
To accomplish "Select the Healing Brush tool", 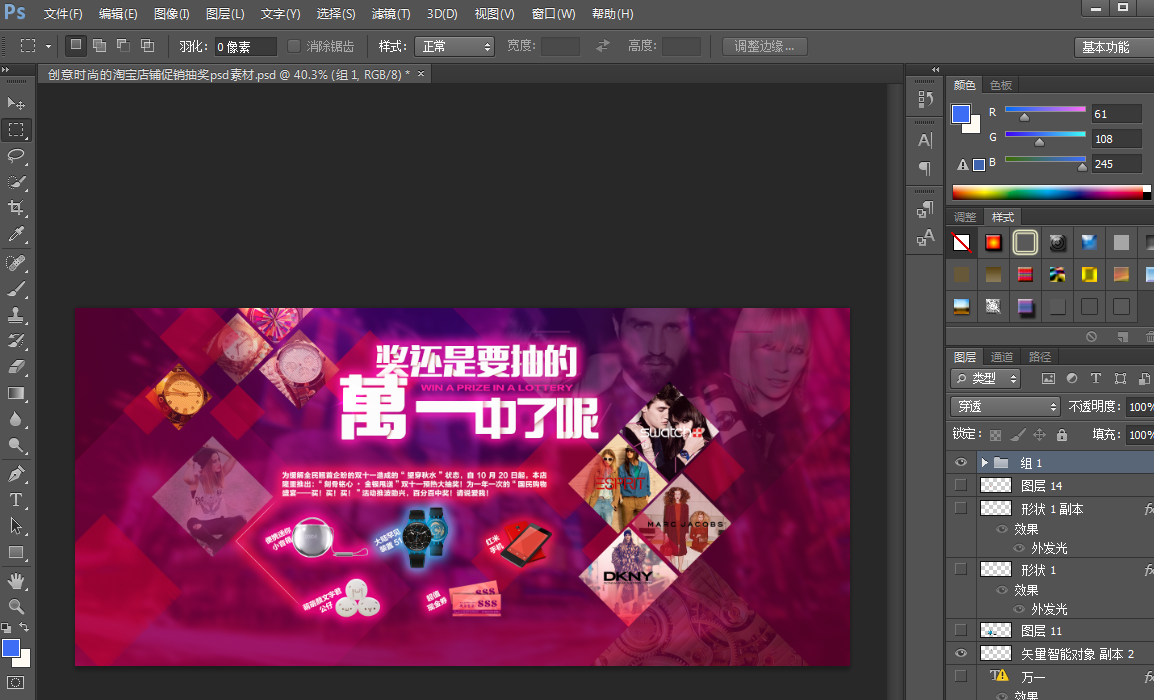I will click(x=15, y=263).
